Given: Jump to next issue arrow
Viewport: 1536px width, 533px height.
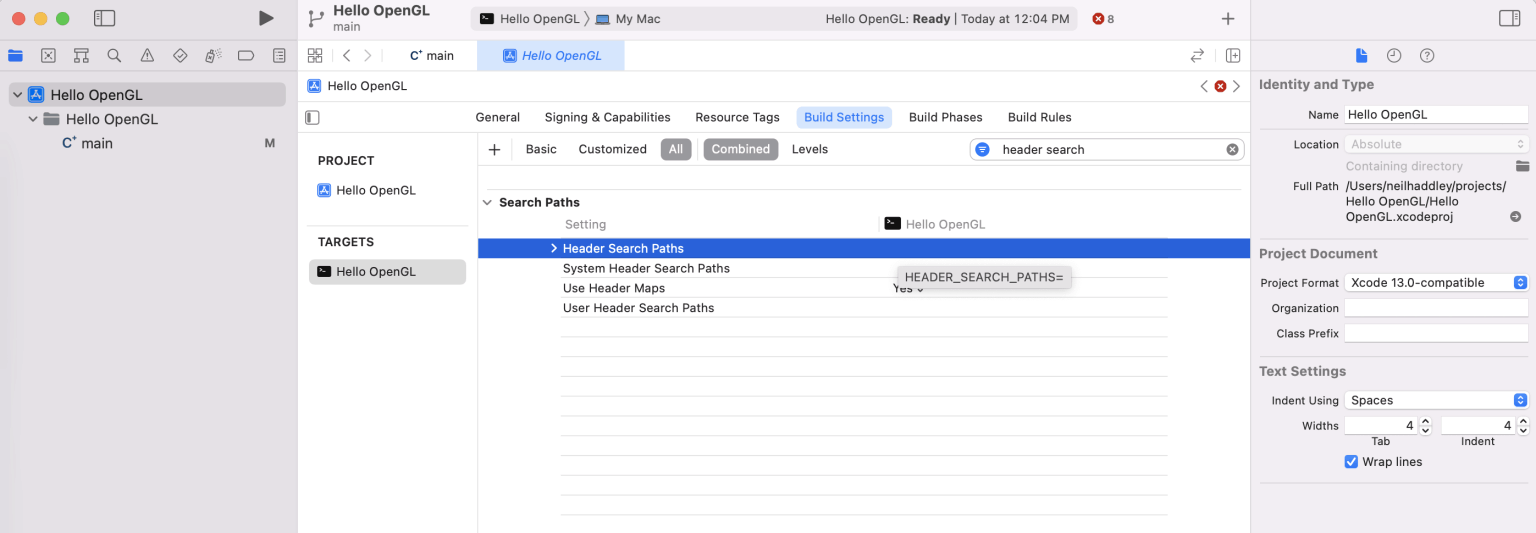Looking at the screenshot, I should click(1236, 86).
